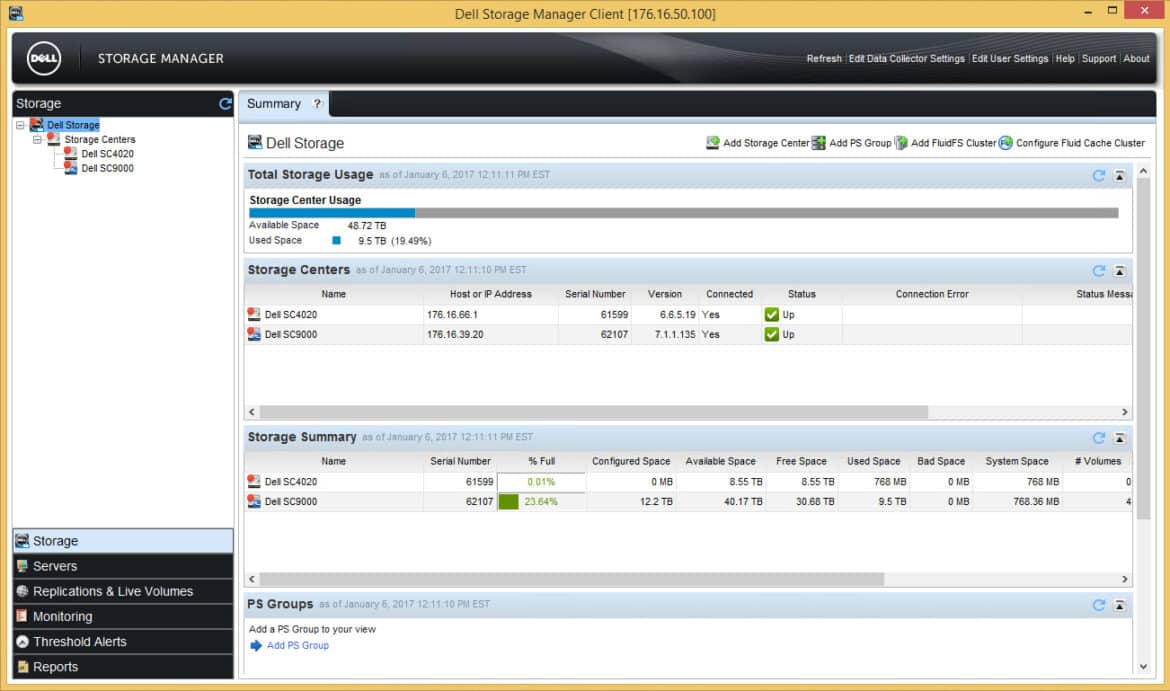This screenshot has height=691, width=1170.
Task: Open the Reports view
Action: click(123, 667)
